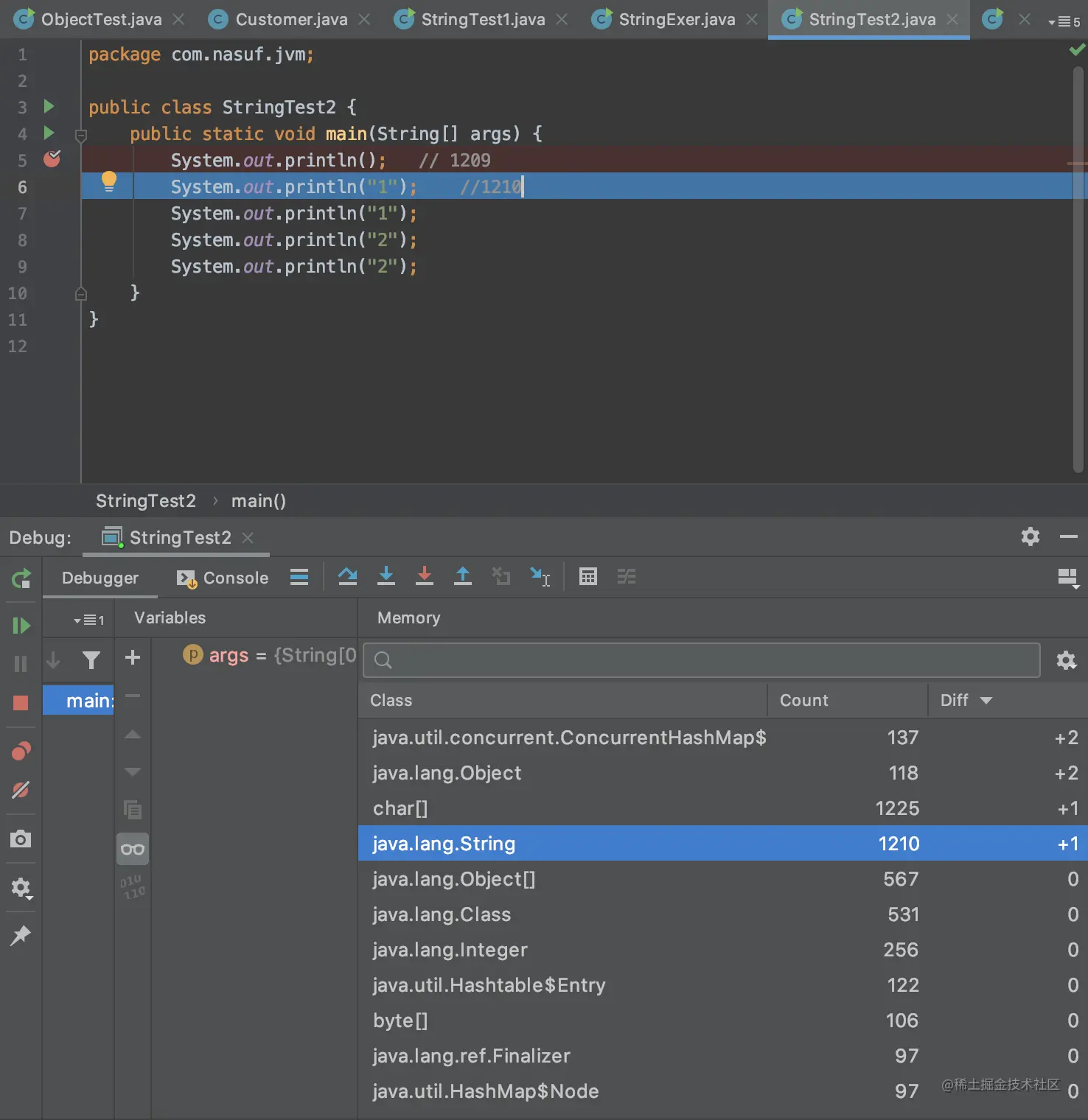Toggle Mute Breakpoints
The image size is (1088, 1120).
[21, 790]
